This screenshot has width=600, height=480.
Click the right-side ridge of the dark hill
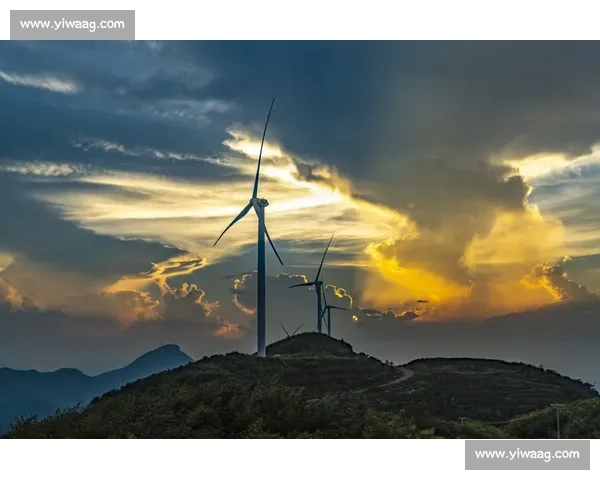click(500, 375)
